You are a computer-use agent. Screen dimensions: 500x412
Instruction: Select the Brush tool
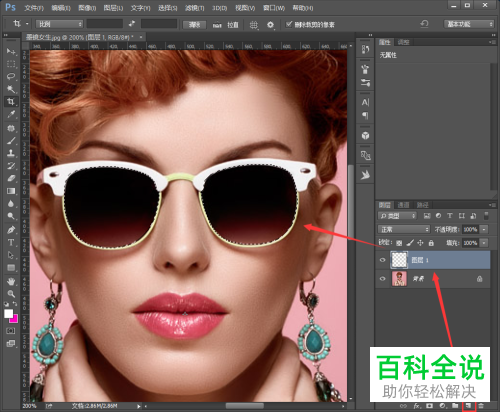11,141
